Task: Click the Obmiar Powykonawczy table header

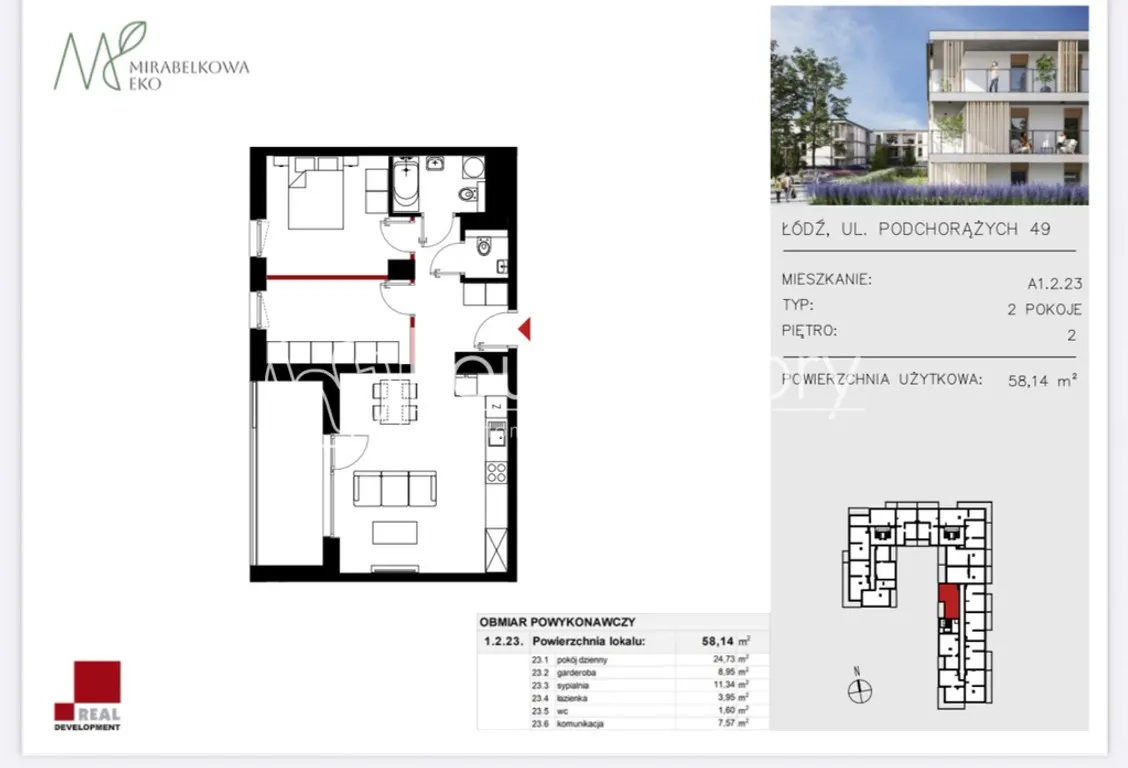Action: 558,622
